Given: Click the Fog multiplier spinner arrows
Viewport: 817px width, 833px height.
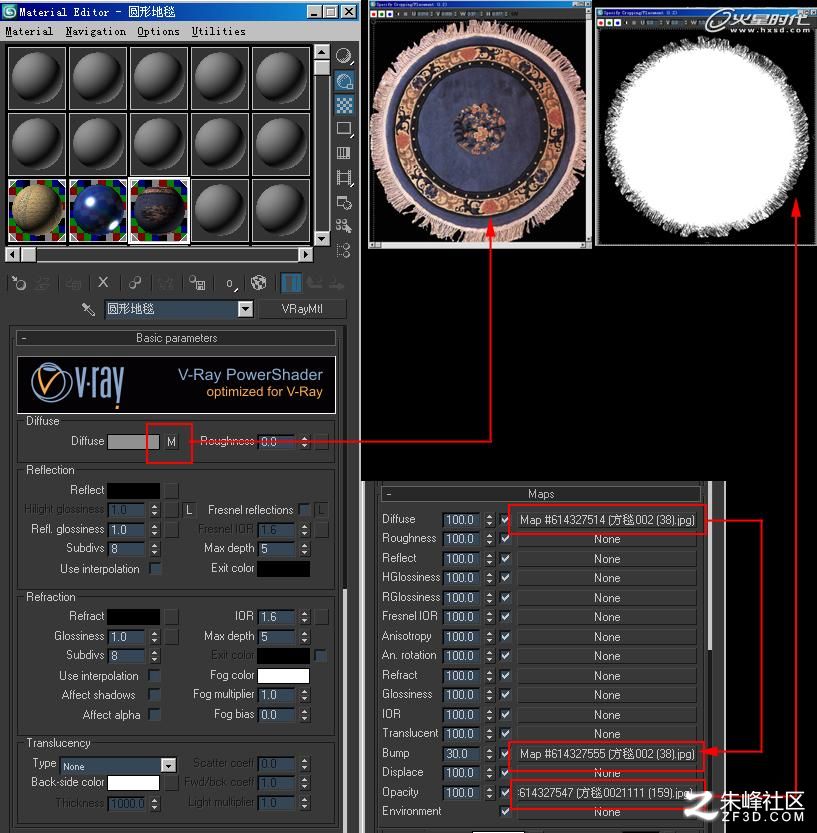Looking at the screenshot, I should [304, 695].
